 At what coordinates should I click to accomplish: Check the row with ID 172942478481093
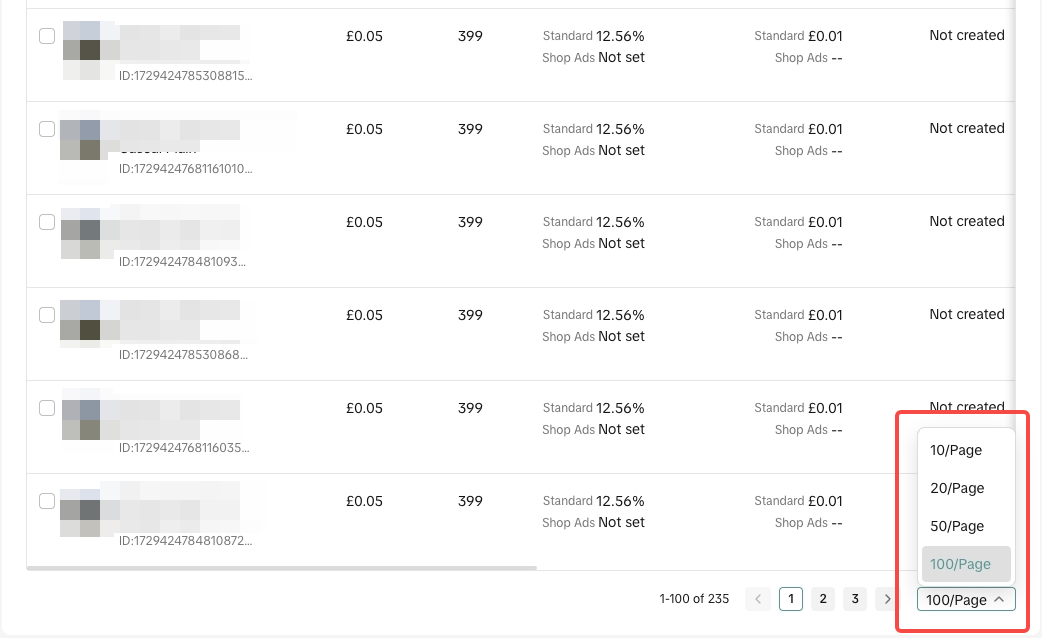(x=47, y=222)
